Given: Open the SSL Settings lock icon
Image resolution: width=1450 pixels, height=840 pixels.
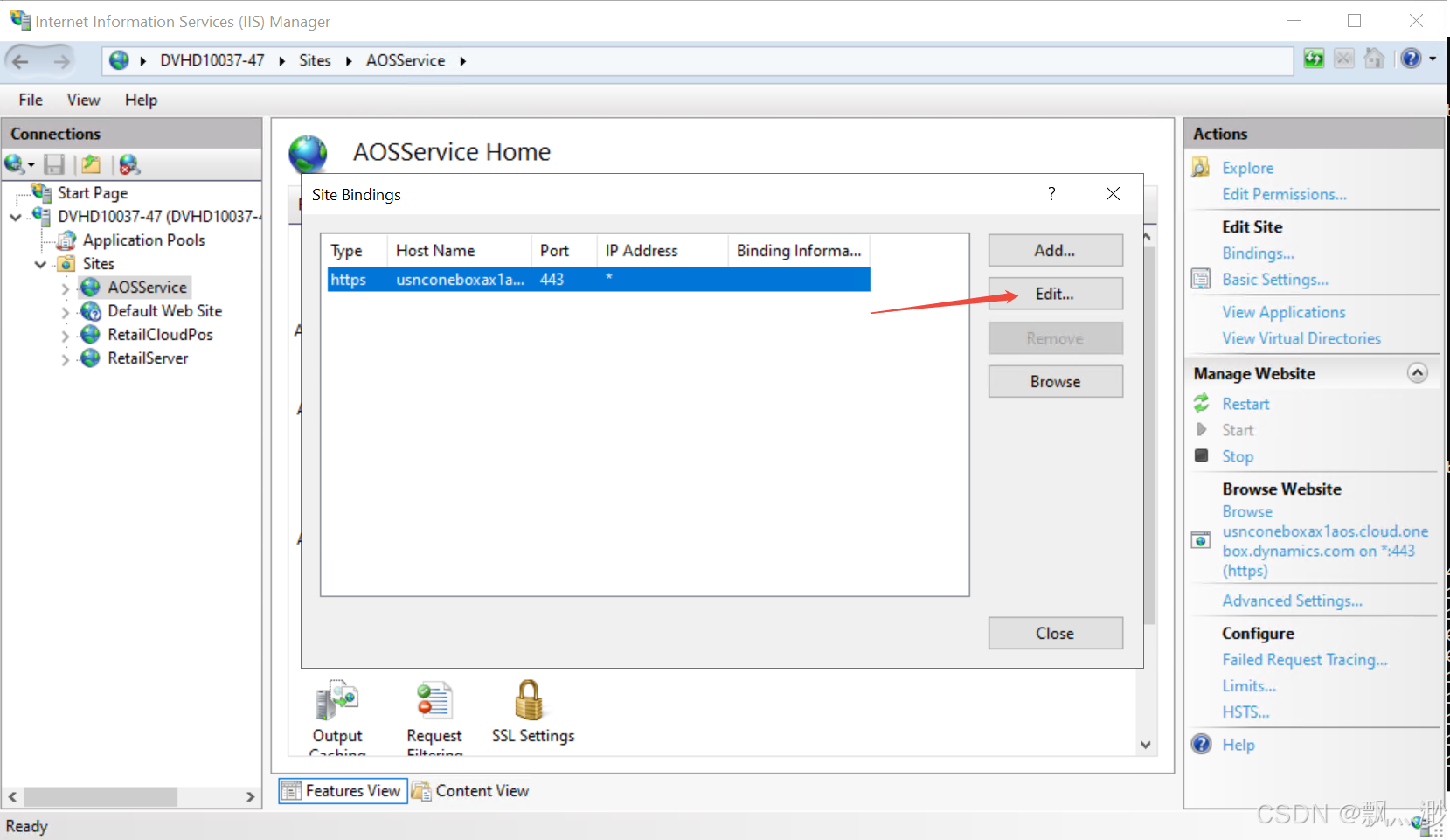Looking at the screenshot, I should [529, 700].
